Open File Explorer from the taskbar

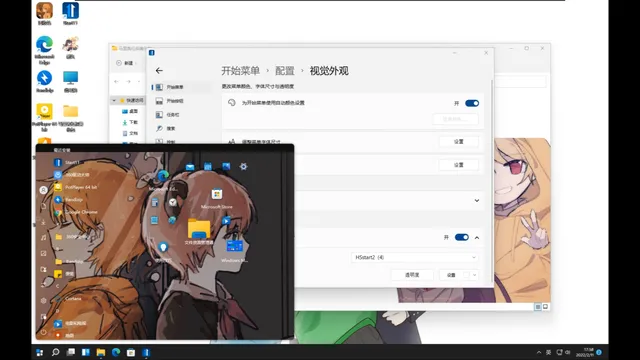point(101,352)
